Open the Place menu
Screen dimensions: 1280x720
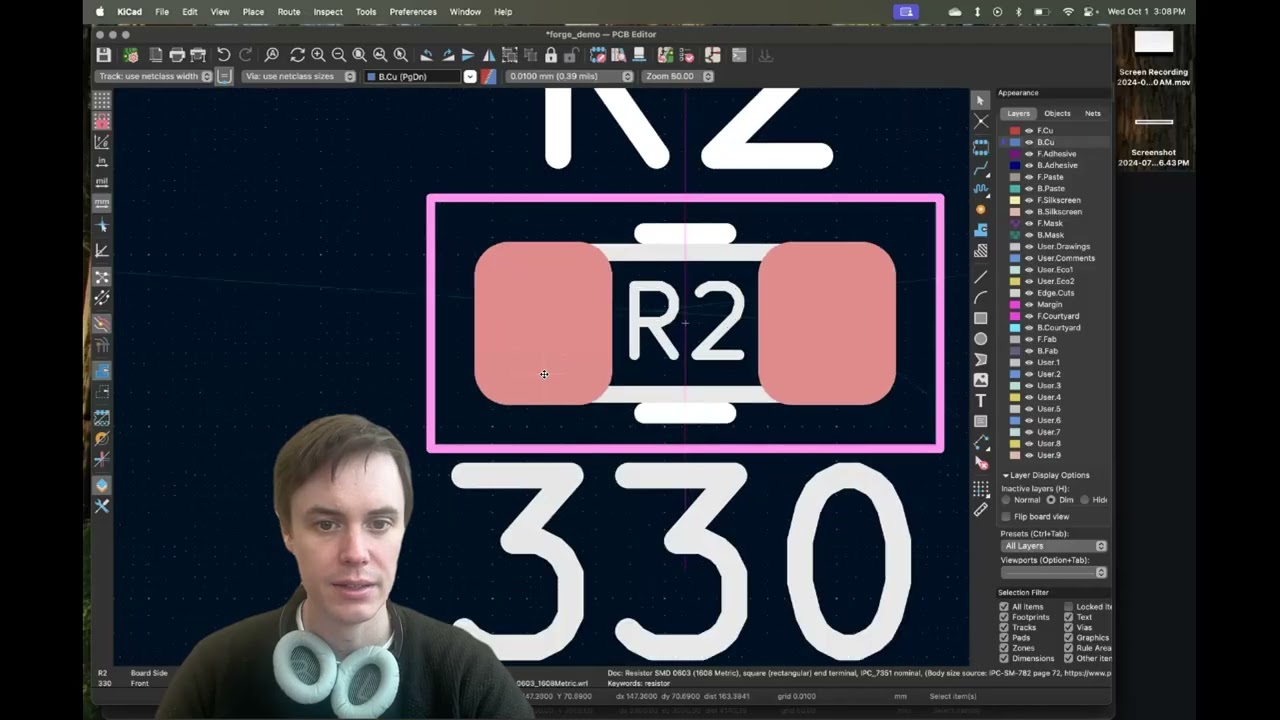[254, 12]
